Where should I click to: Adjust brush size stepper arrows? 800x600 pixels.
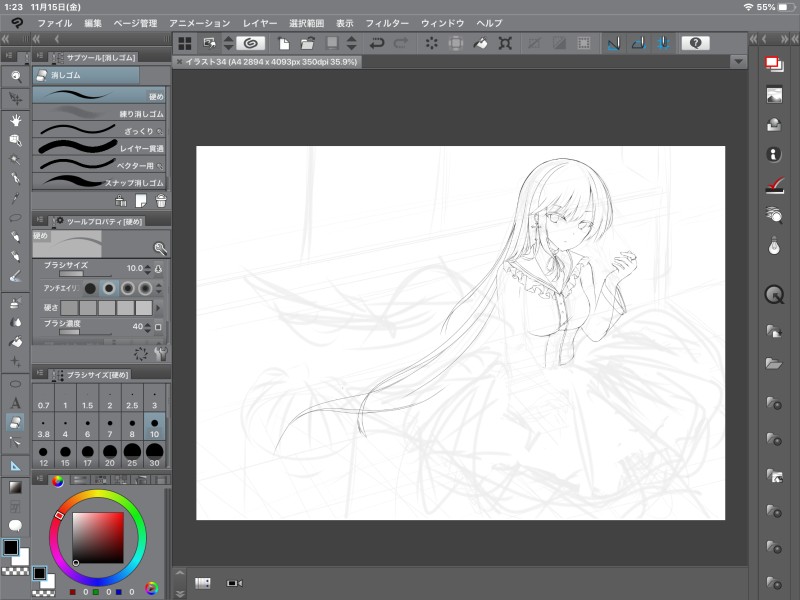click(147, 268)
